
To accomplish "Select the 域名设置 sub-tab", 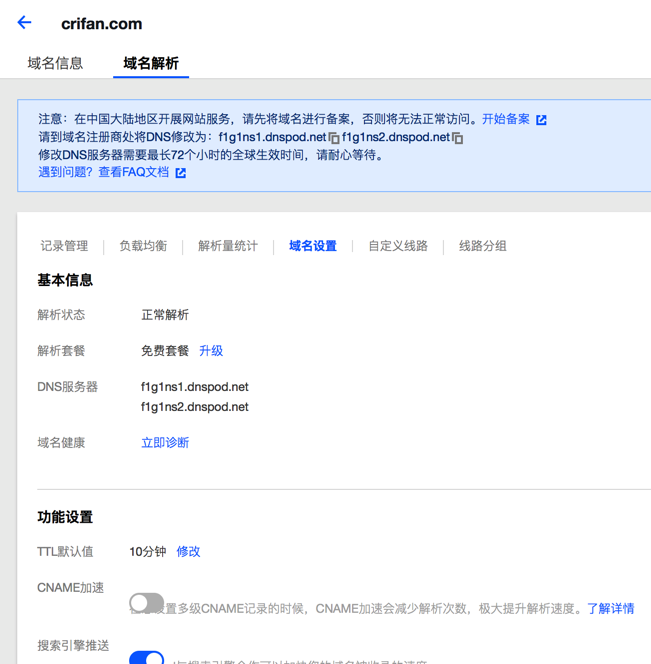I will tap(313, 246).
